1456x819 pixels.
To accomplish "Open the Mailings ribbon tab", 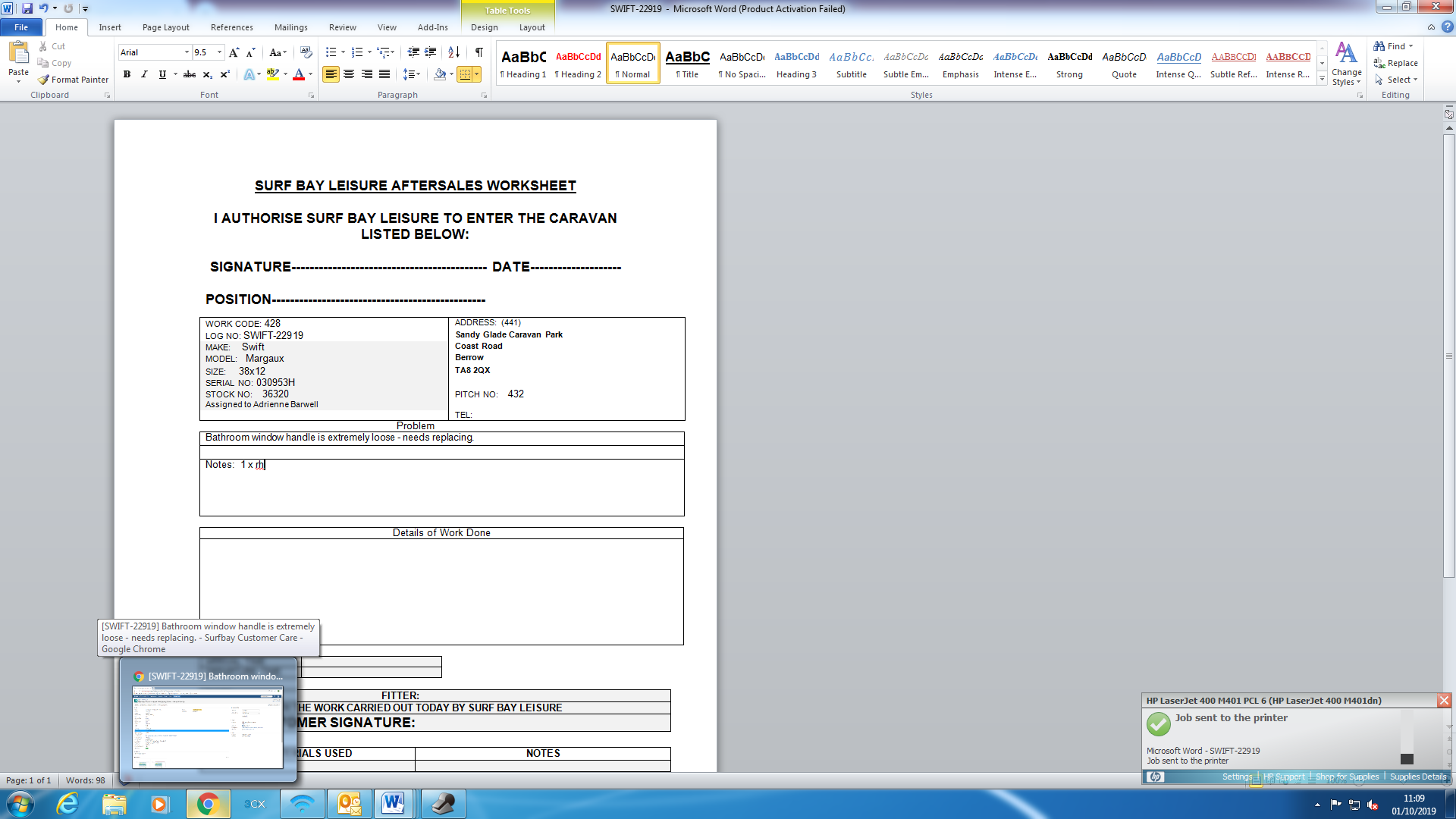I will (x=290, y=27).
